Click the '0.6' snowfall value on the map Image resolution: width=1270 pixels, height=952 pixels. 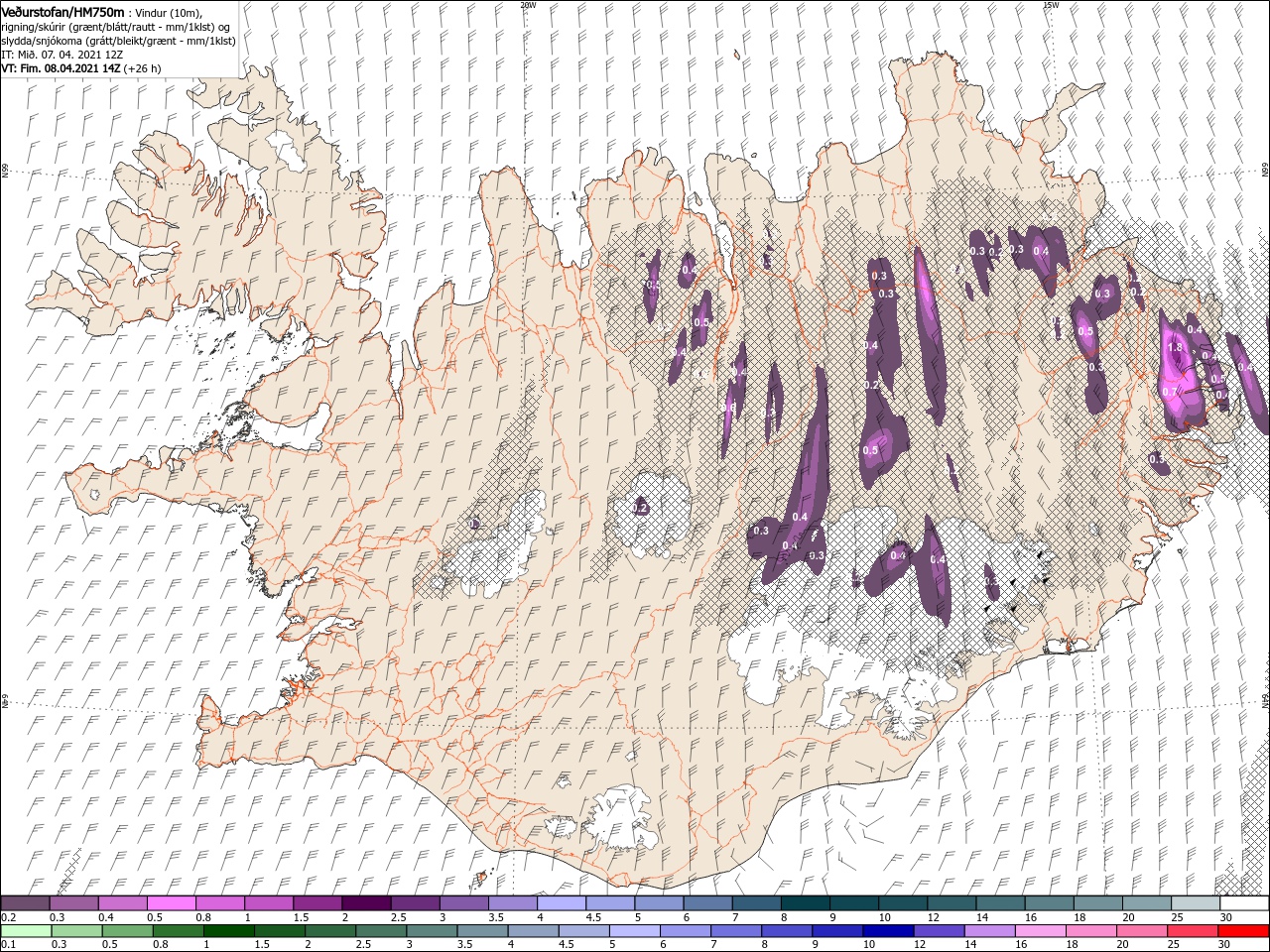[729, 408]
